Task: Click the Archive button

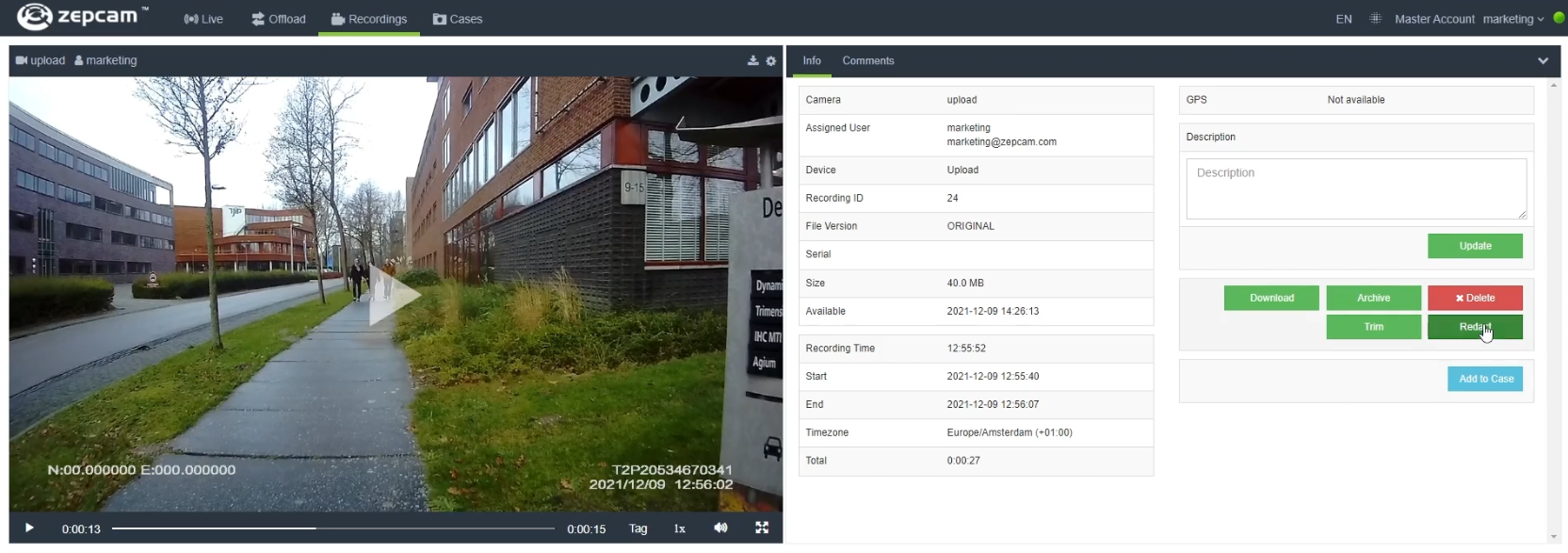Action: point(1373,298)
